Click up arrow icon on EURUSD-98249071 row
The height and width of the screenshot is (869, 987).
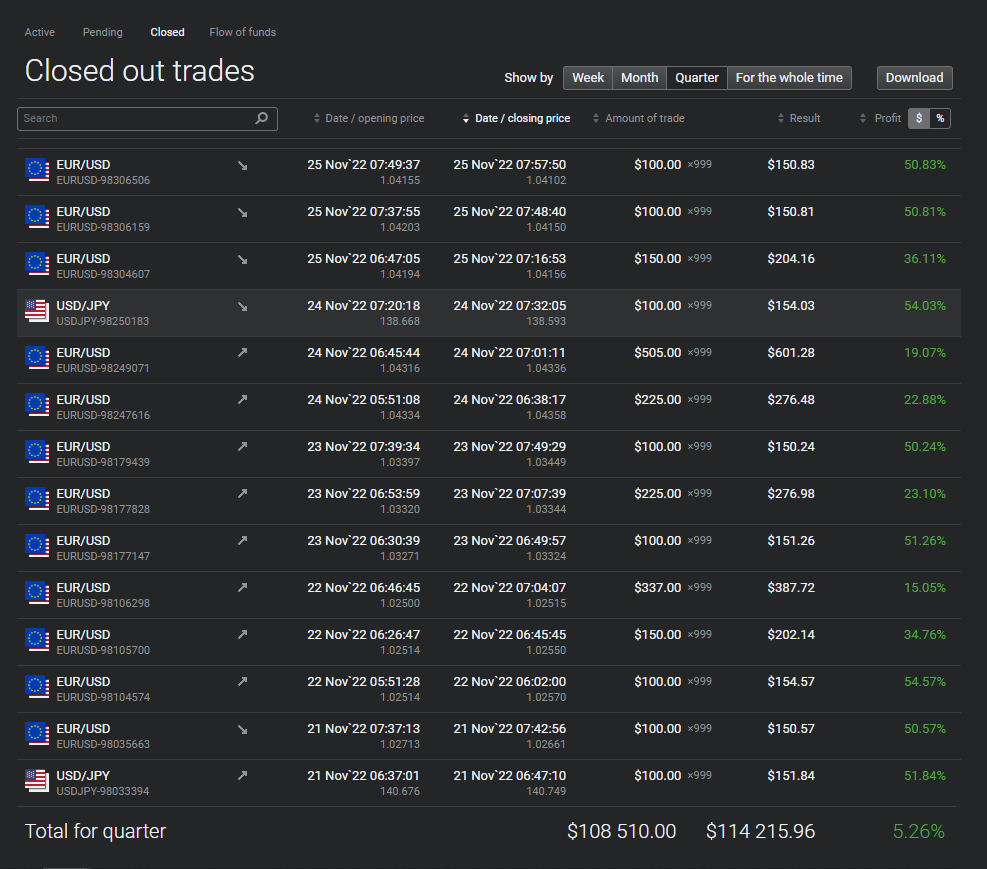242,353
